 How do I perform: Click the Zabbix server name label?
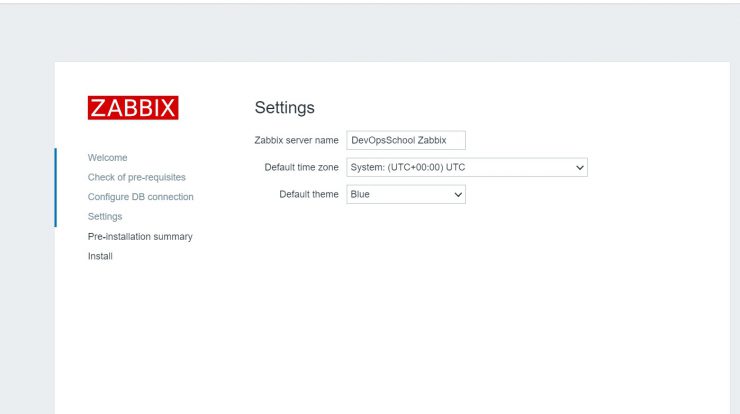296,140
